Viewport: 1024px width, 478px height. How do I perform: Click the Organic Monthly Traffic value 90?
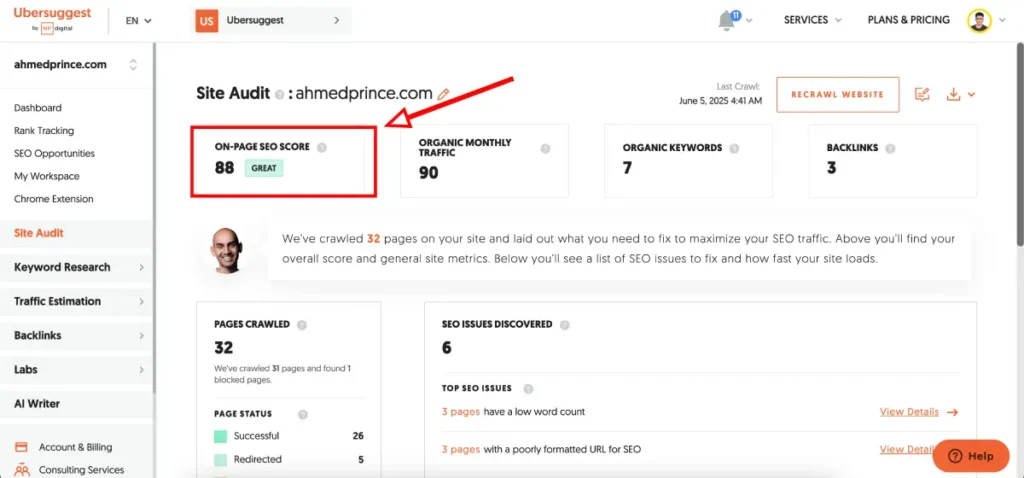[428, 172]
